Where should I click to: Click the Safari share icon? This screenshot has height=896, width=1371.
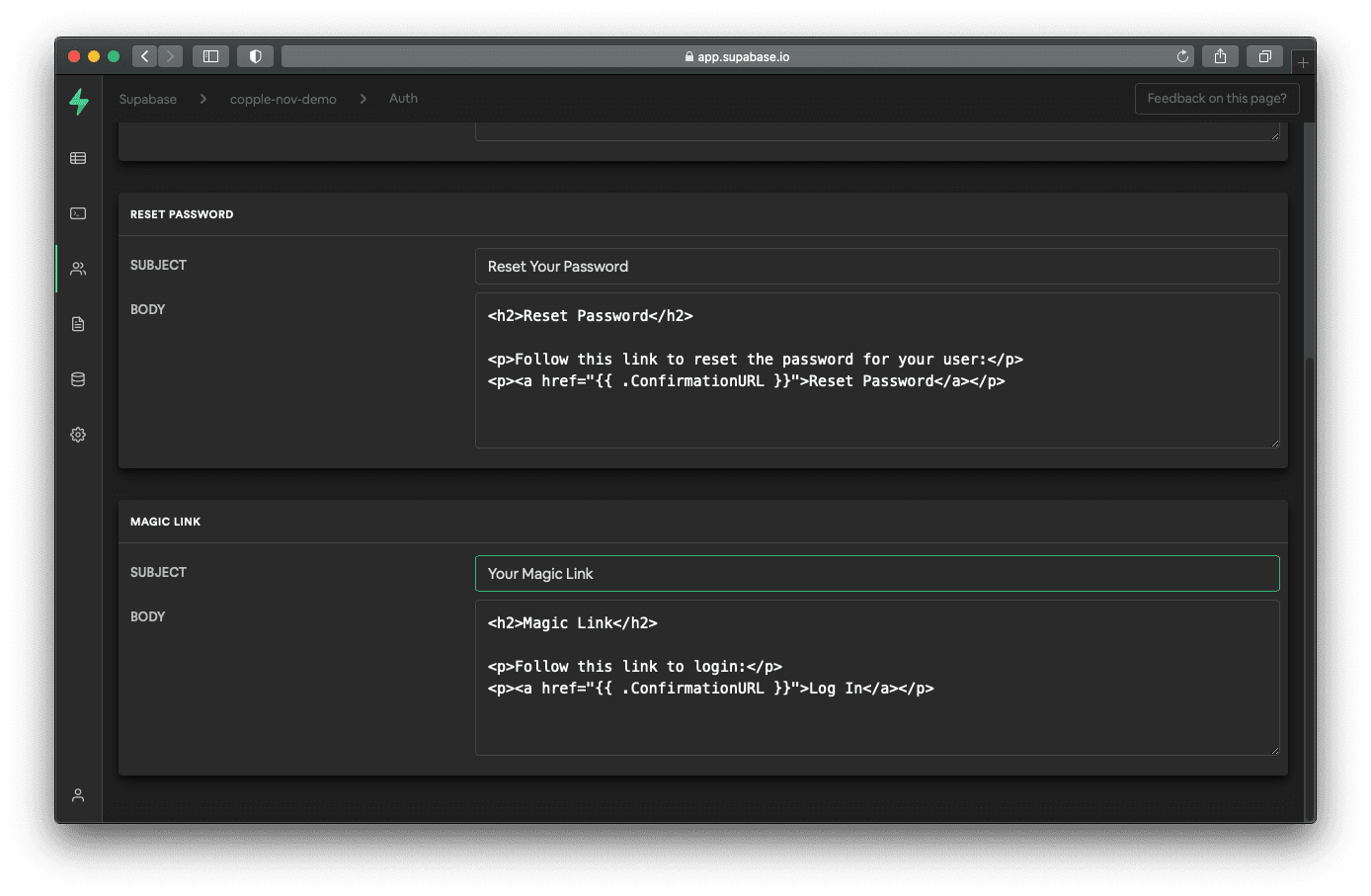pyautogui.click(x=1220, y=56)
